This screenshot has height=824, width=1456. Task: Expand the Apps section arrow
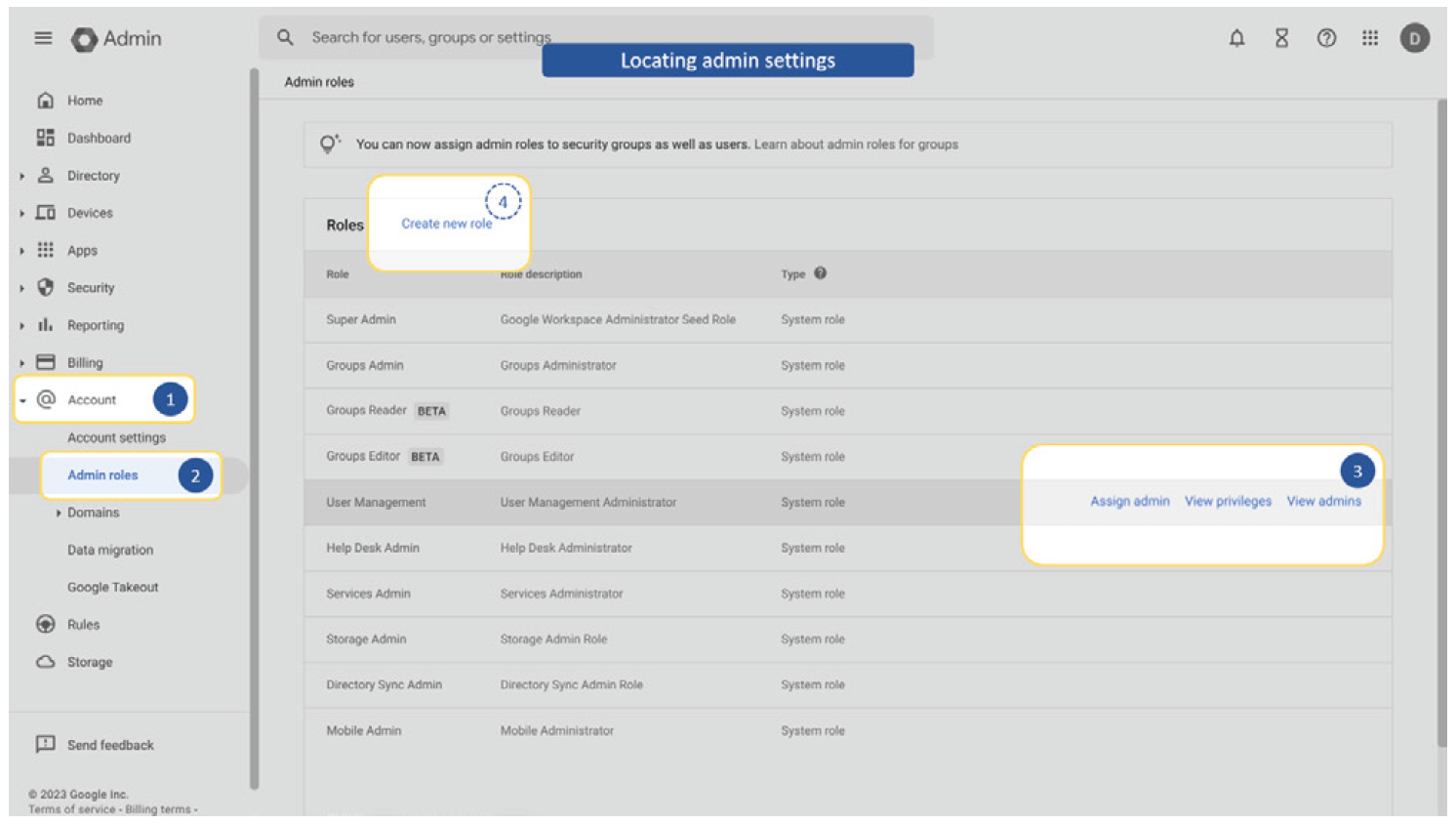point(21,251)
